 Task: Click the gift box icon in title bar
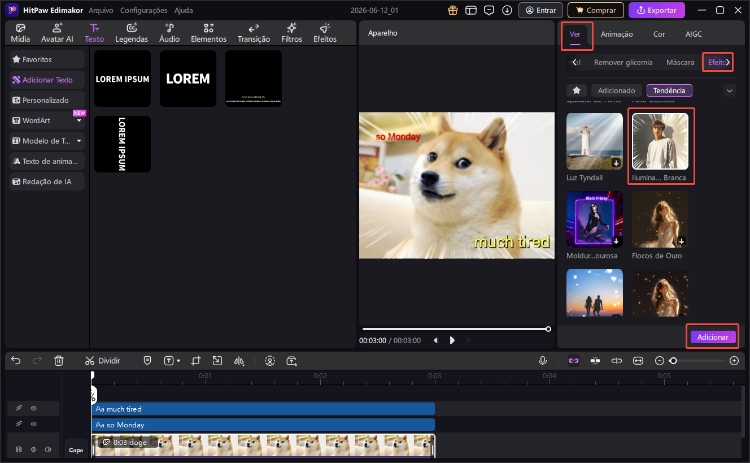[452, 10]
